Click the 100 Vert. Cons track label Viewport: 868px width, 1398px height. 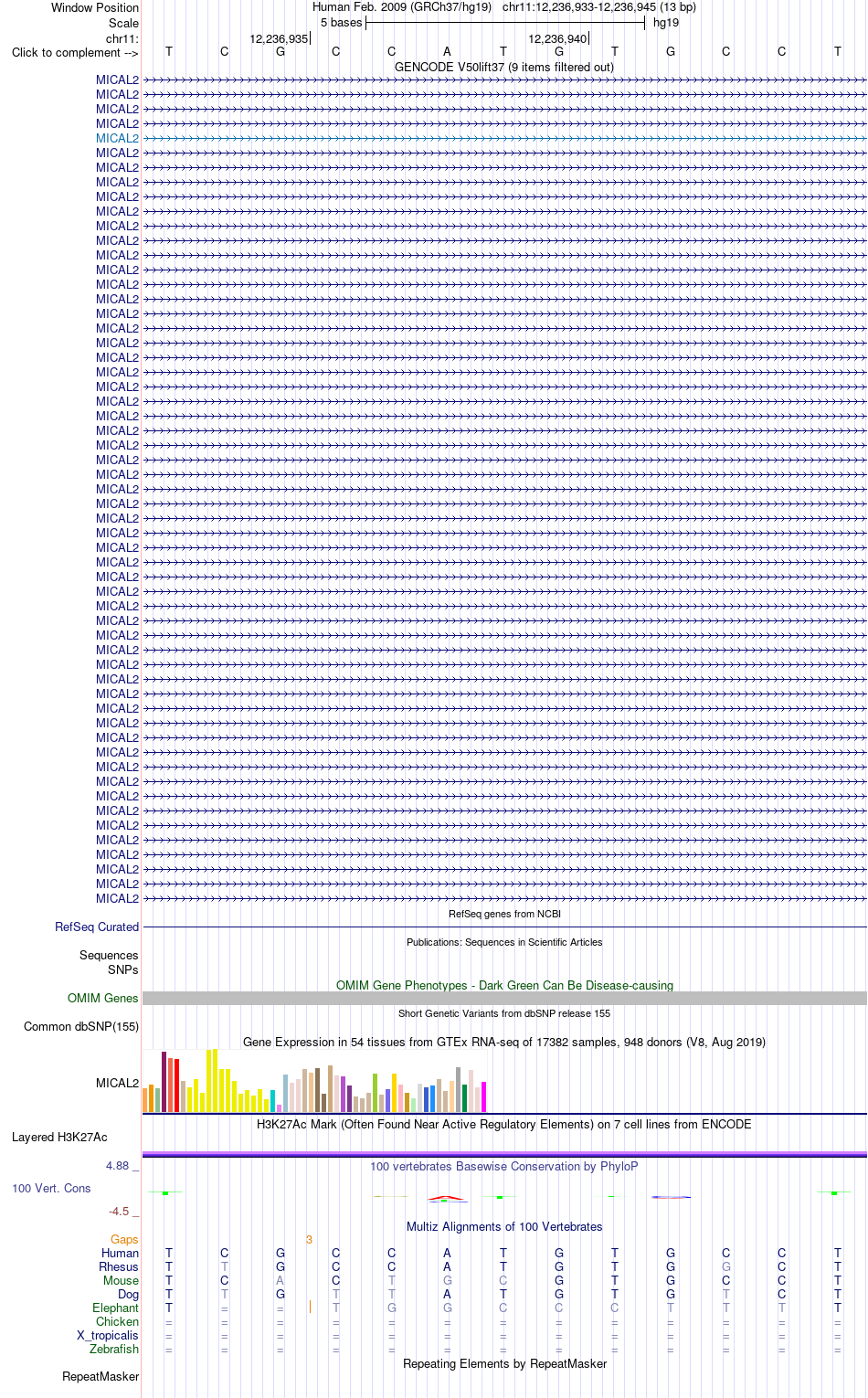click(51, 1188)
